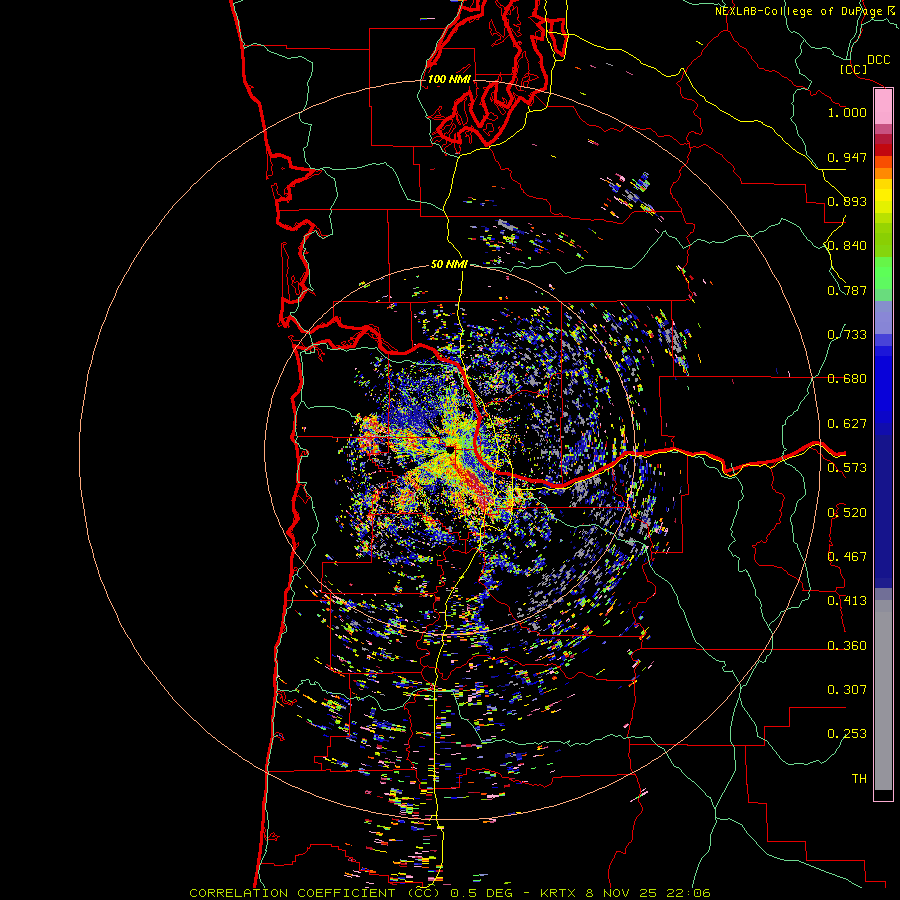This screenshot has height=900, width=900.
Task: Click the 0.467 scale value
Action: coord(847,557)
